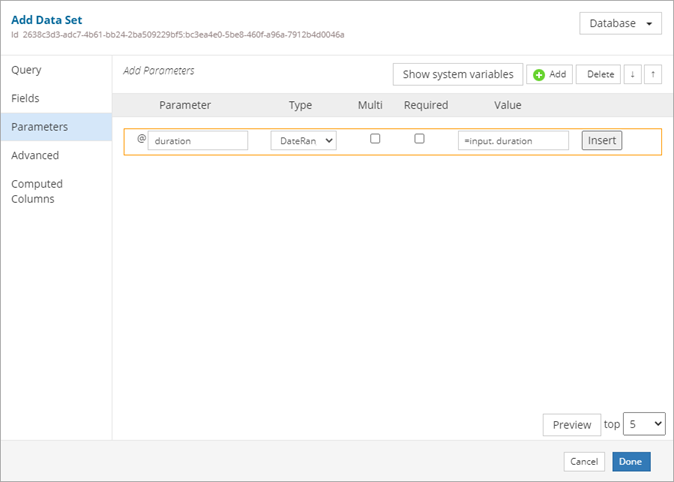Click the Preview button
Image resolution: width=674 pixels, height=482 pixels.
572,425
